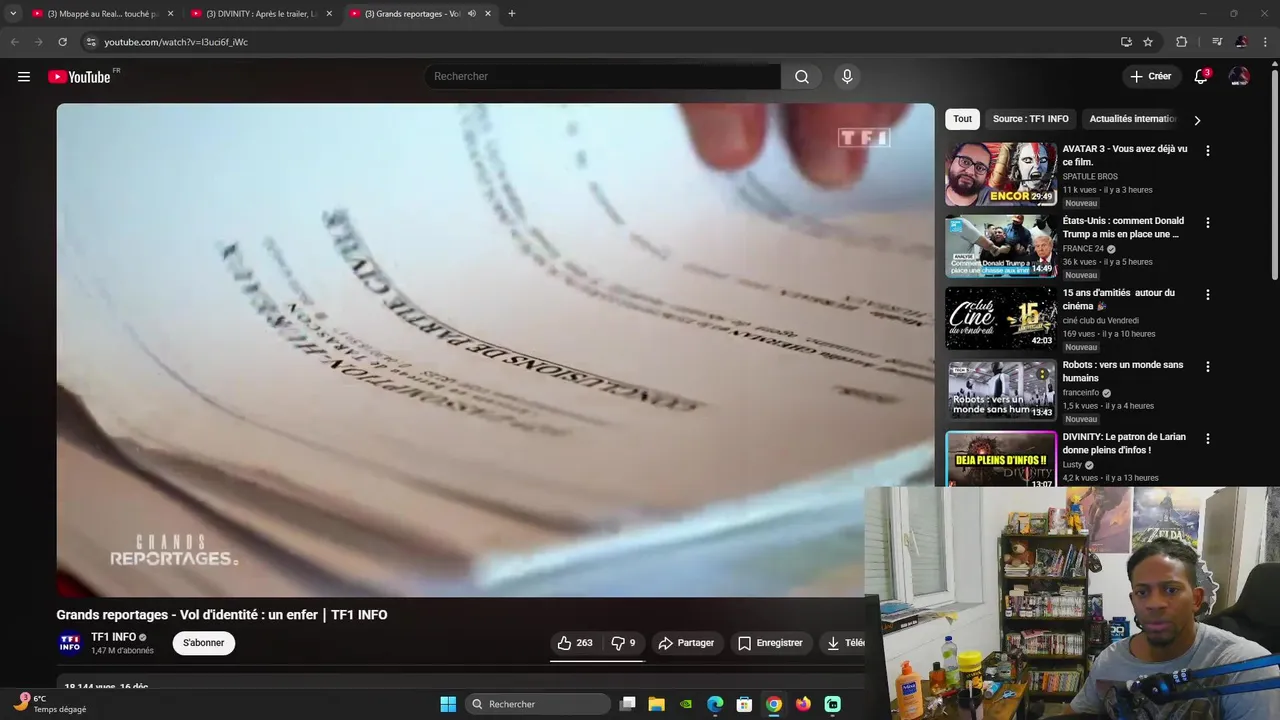Bookmark this page with the star icon

1148,42
